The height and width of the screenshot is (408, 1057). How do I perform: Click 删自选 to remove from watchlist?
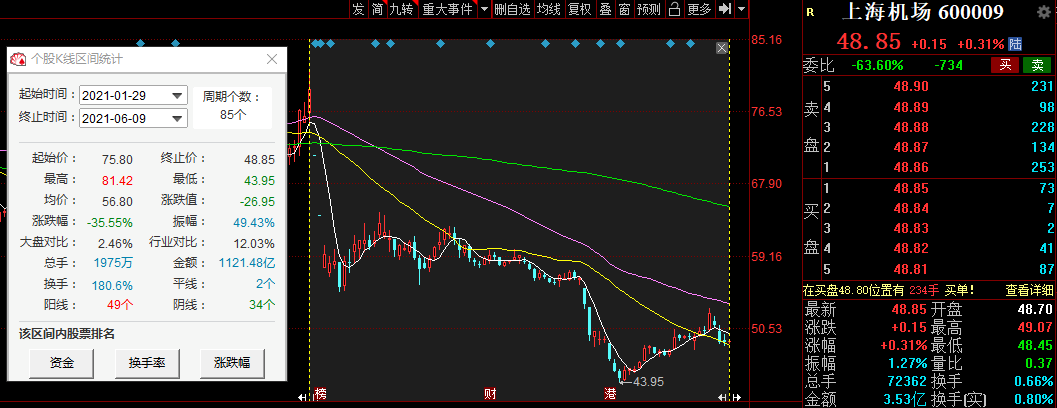click(513, 9)
